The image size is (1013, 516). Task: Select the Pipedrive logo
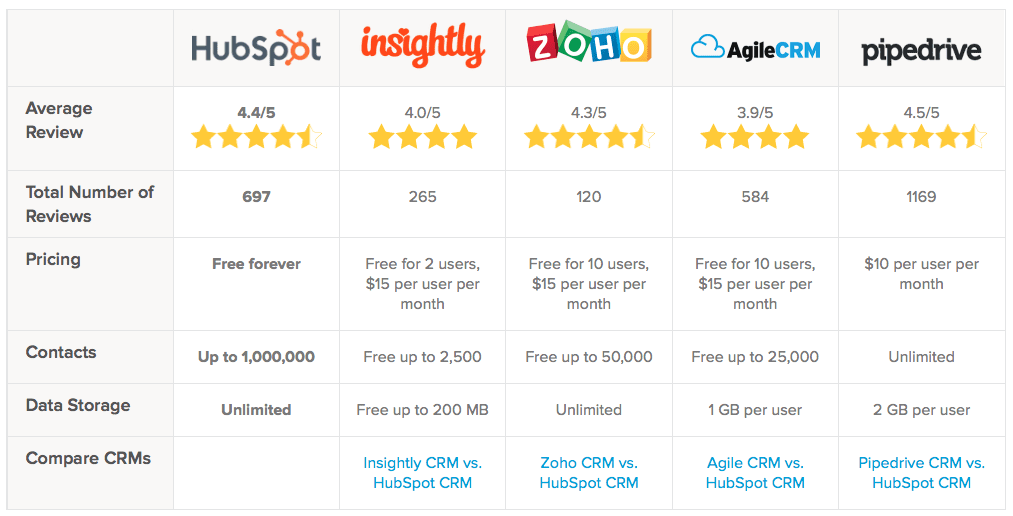(x=921, y=51)
